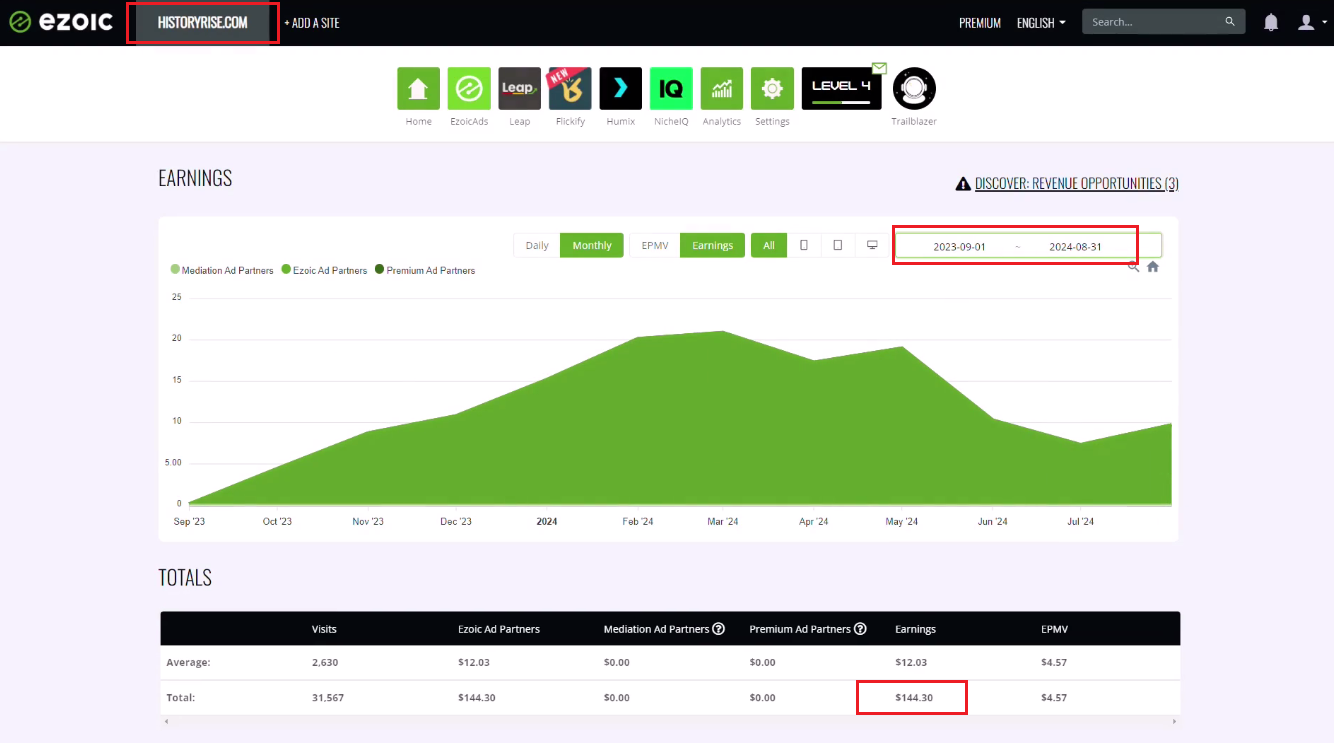Click the chart zoom magnifier icon
The width and height of the screenshot is (1334, 743).
point(1133,267)
